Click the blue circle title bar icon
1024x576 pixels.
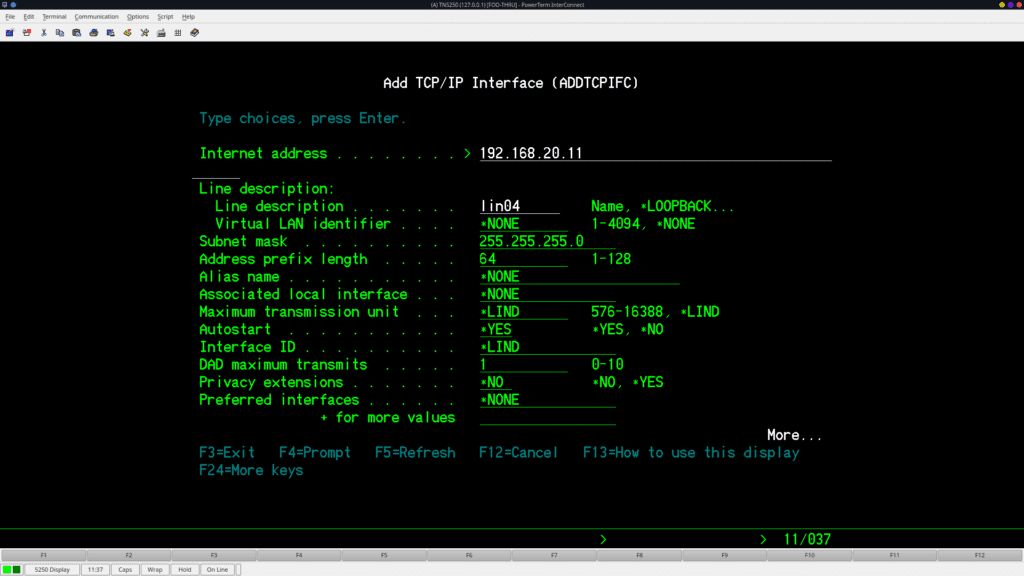click(x=13, y=5)
